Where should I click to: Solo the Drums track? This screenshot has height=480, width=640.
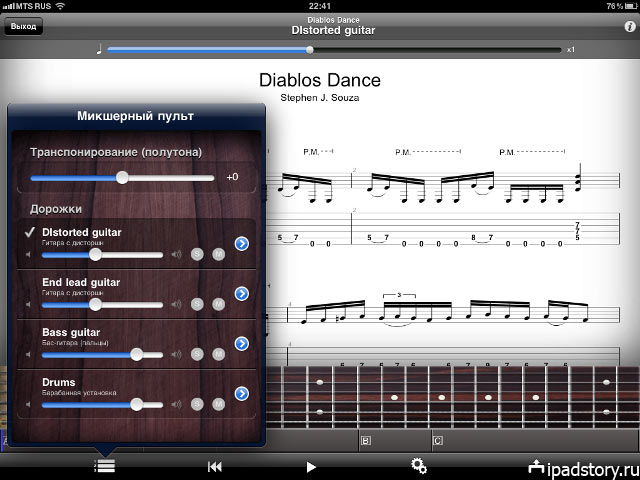pyautogui.click(x=197, y=404)
